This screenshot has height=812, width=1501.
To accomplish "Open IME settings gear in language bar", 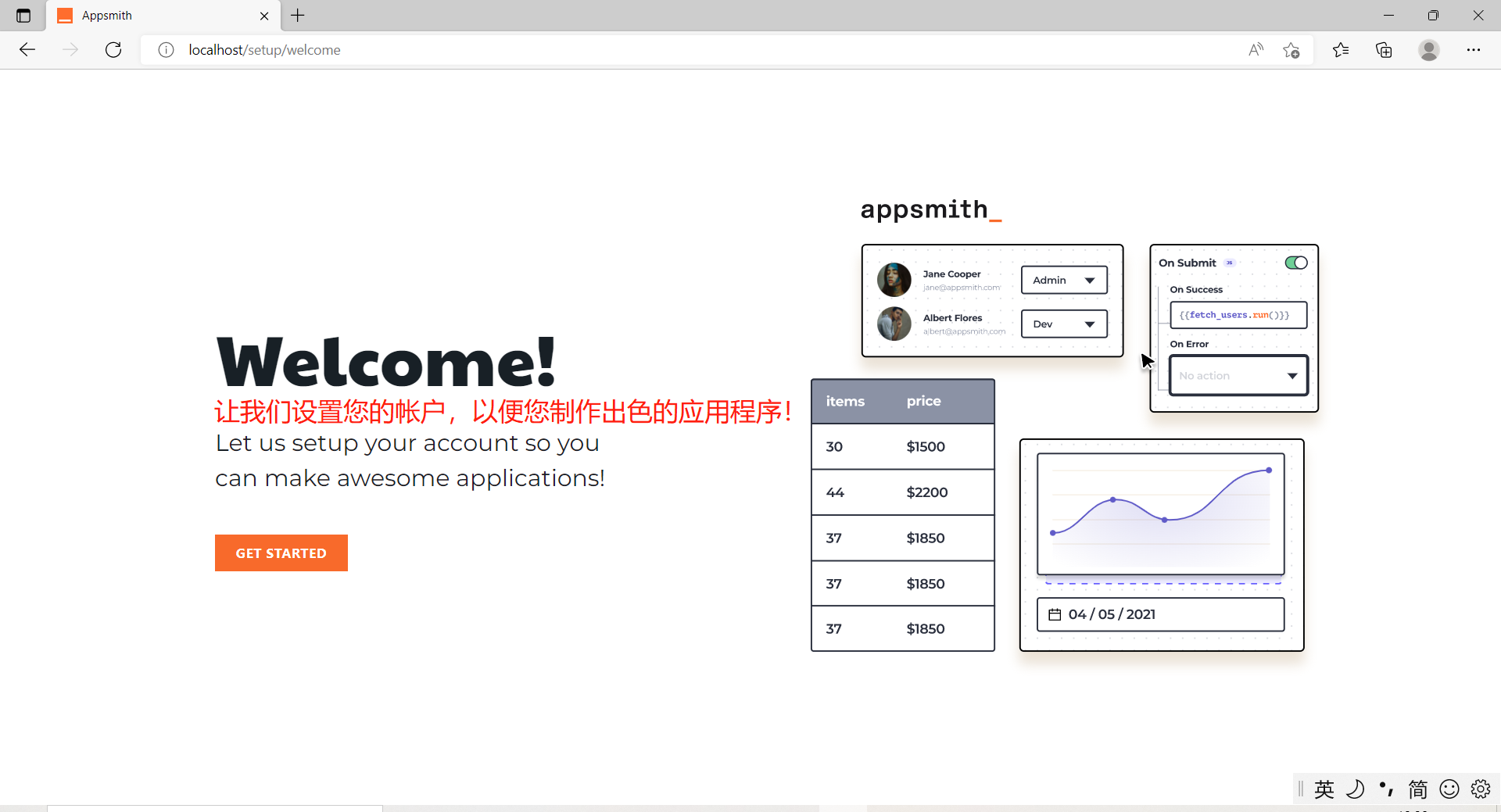I will point(1480,789).
